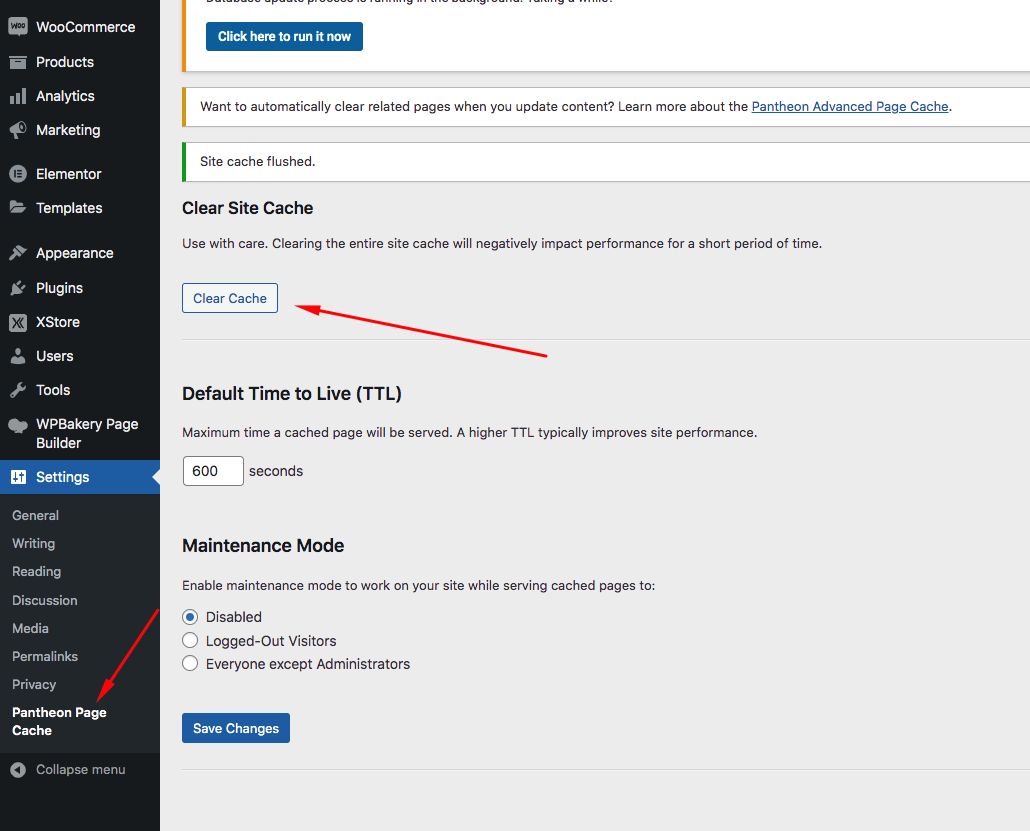
Task: Go to the Writing settings submenu
Action: pyautogui.click(x=34, y=544)
